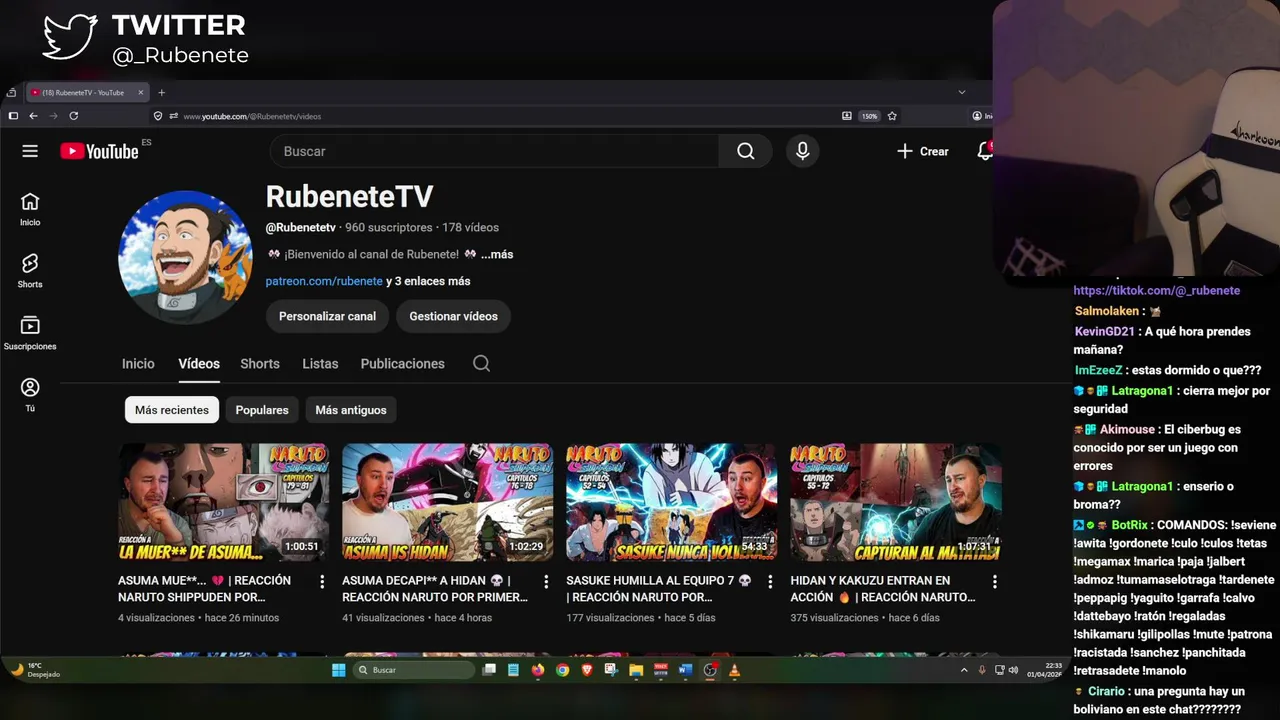The width and height of the screenshot is (1280, 720).
Task: Open the ASUMA VS HIDAN thumbnail
Action: point(447,502)
